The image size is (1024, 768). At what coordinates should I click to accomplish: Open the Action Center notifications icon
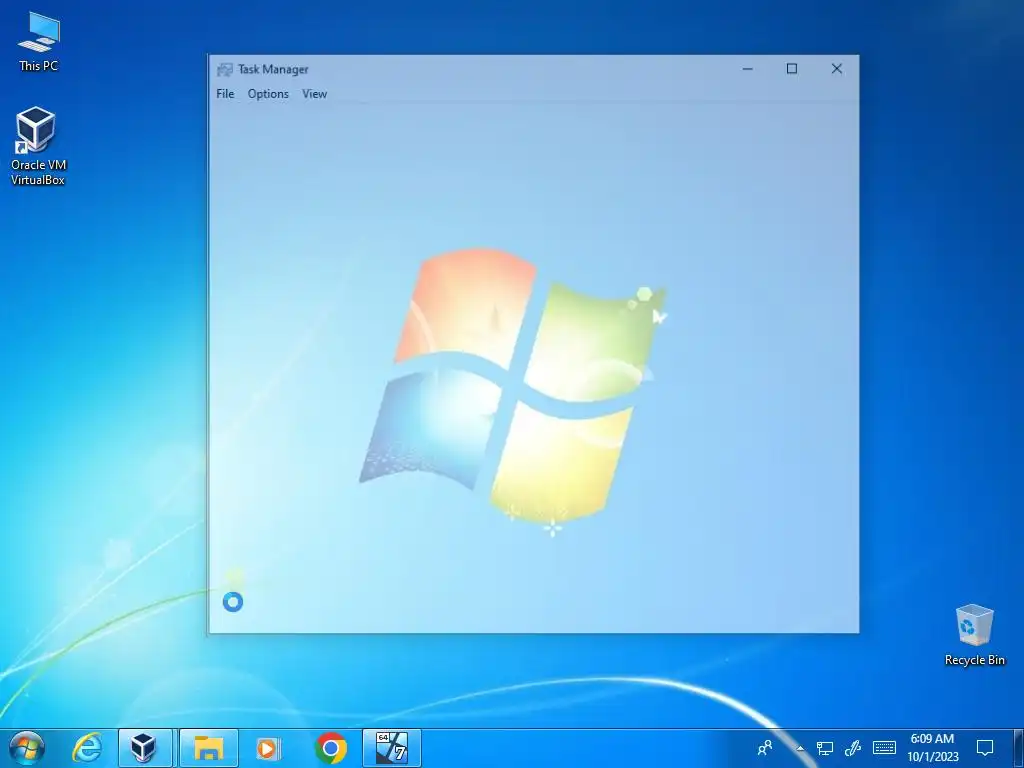tap(985, 748)
